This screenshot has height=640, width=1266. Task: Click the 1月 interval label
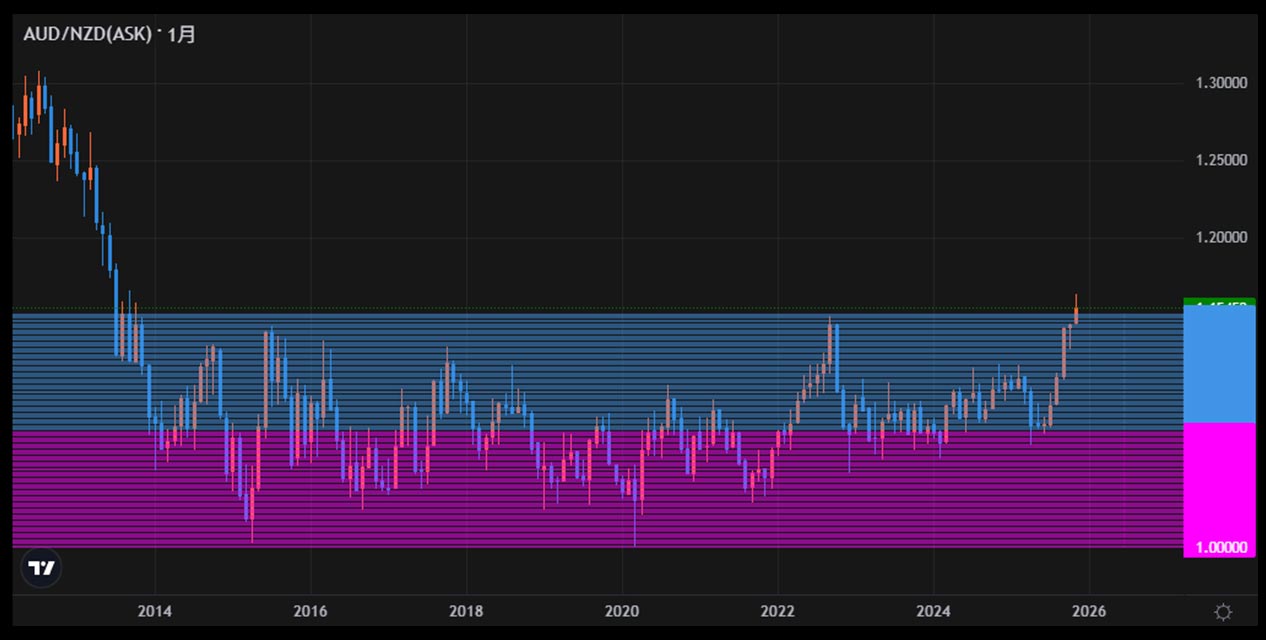181,35
